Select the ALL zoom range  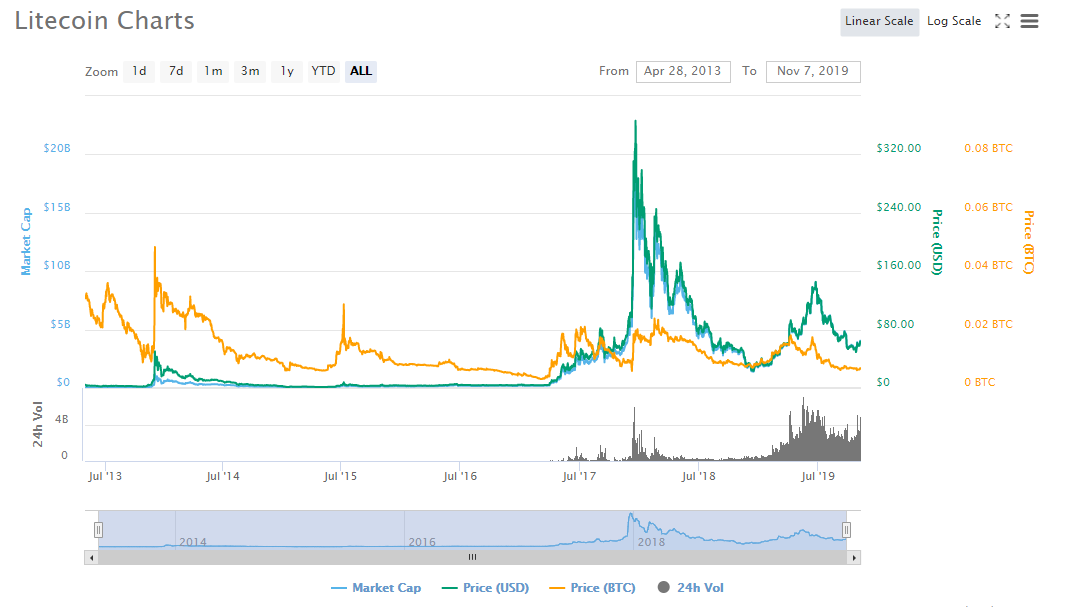coord(361,71)
